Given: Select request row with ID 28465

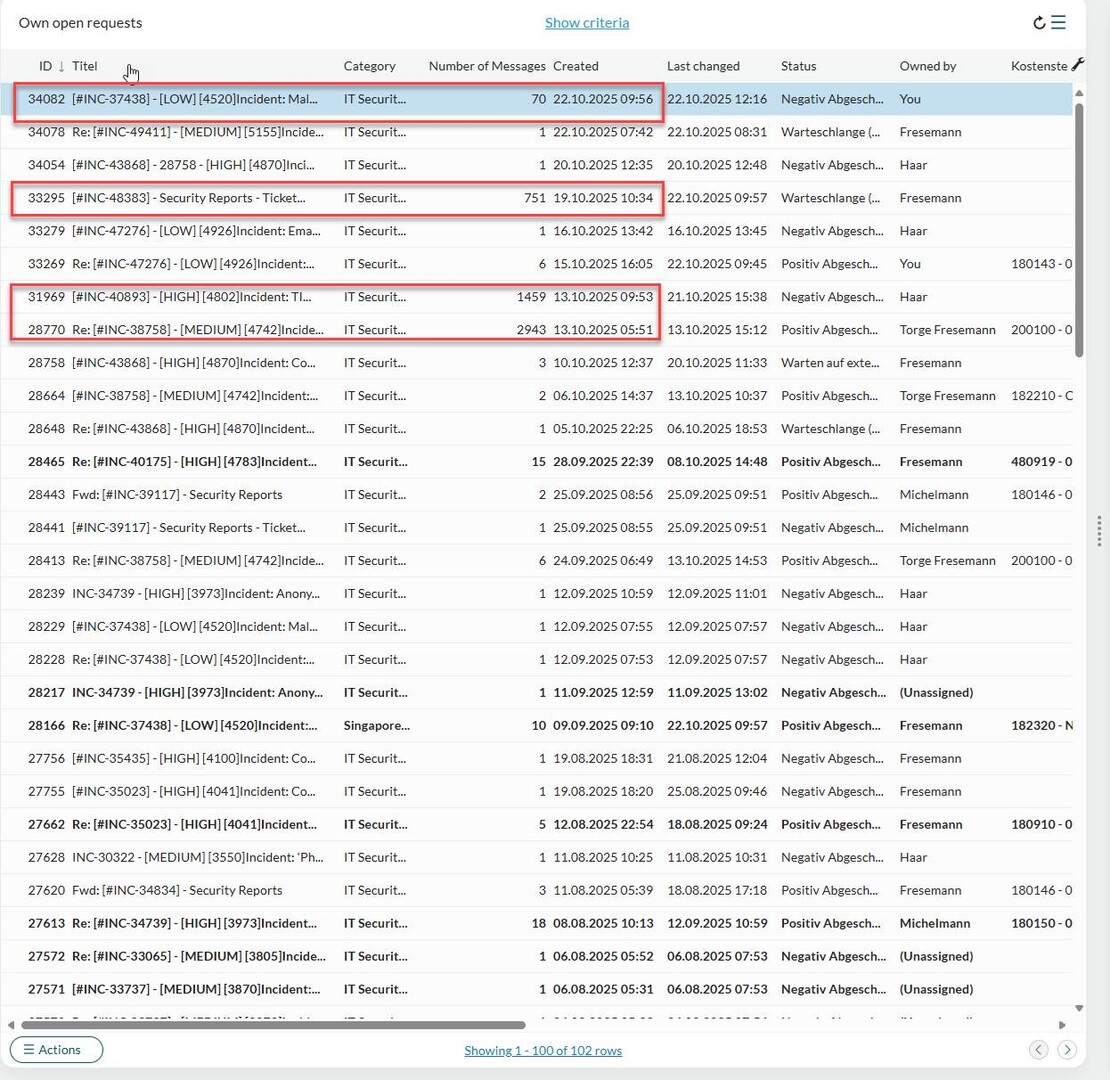Looking at the screenshot, I should pyautogui.click(x=200, y=462).
